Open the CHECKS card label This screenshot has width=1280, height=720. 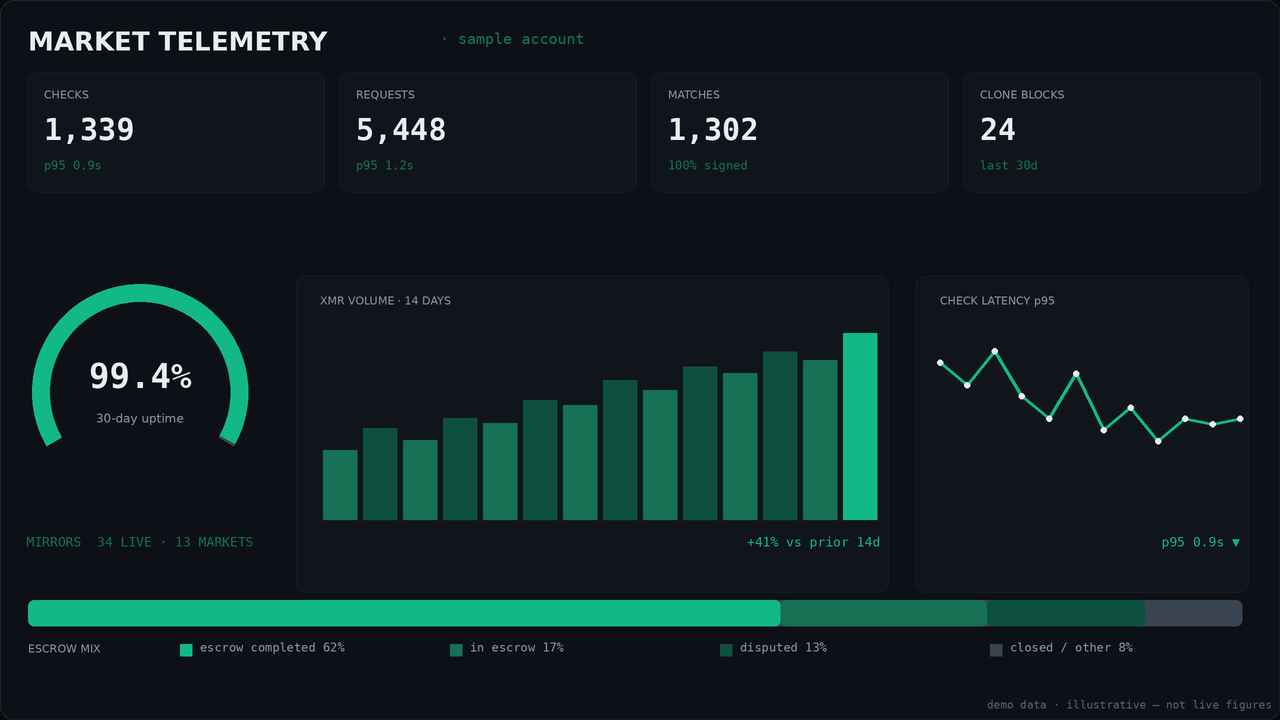[x=66, y=95]
